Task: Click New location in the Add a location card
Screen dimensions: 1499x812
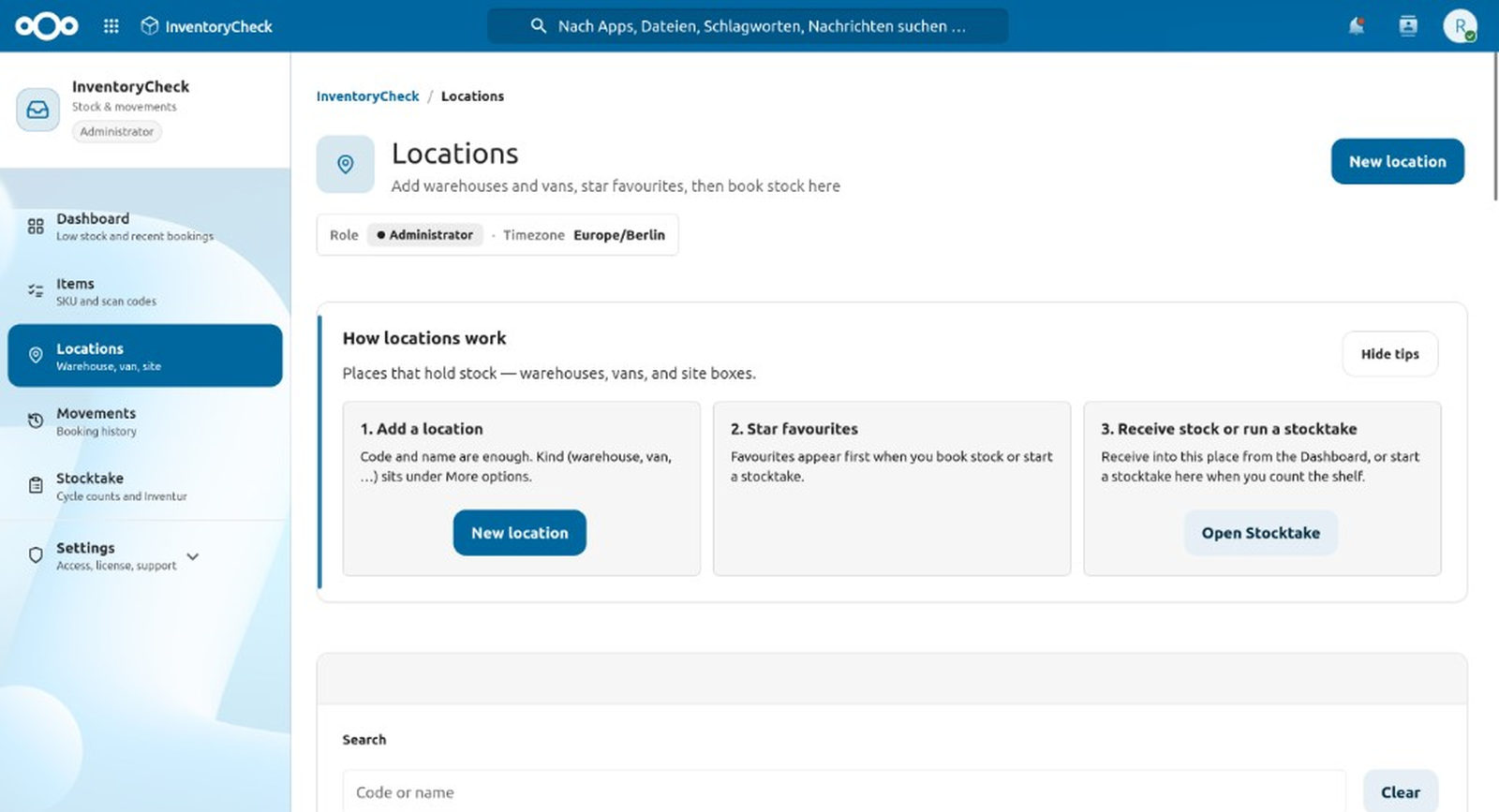Action: tap(520, 533)
